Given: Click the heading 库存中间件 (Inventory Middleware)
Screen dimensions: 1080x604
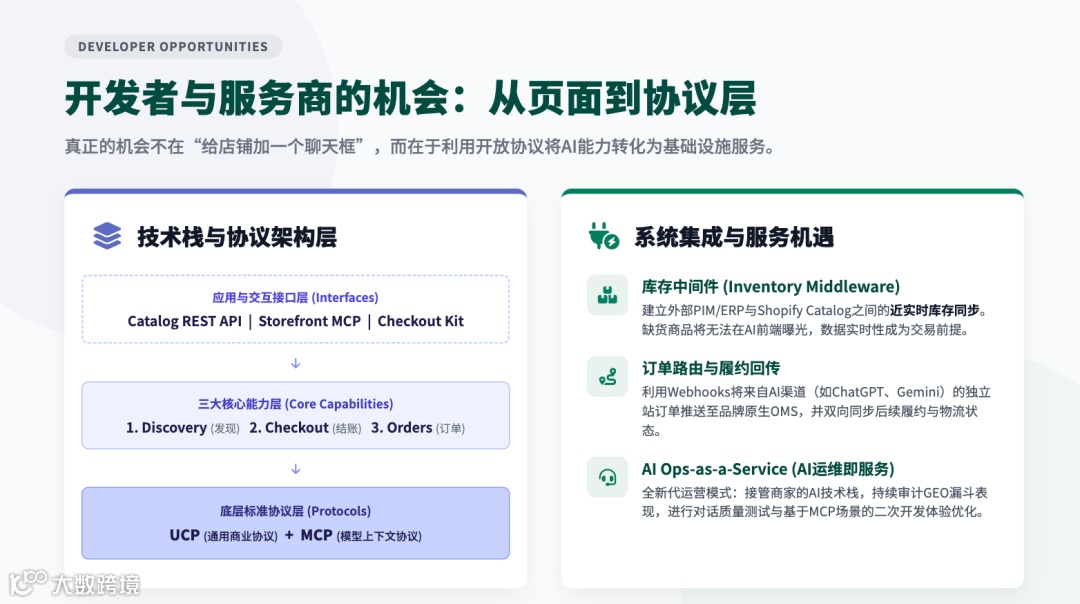Looking at the screenshot, I should [x=771, y=287].
